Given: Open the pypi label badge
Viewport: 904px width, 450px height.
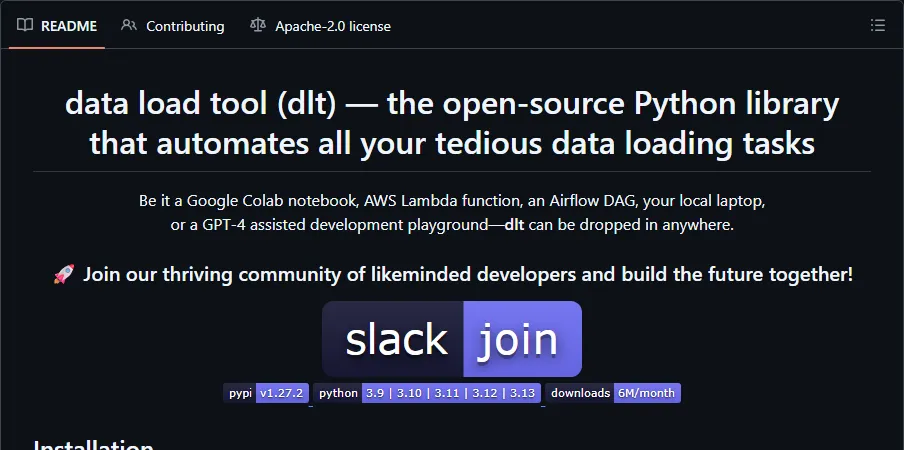Looking at the screenshot, I should [240, 393].
